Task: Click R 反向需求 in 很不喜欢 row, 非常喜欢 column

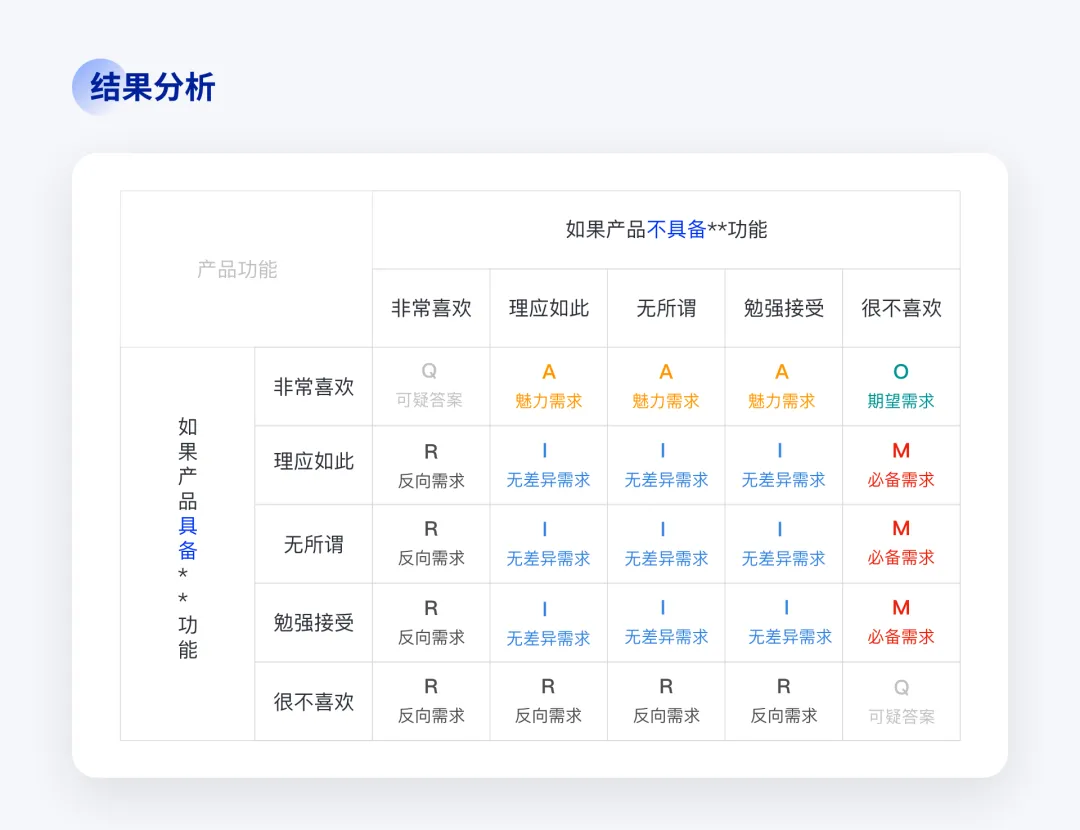Action: pos(431,701)
